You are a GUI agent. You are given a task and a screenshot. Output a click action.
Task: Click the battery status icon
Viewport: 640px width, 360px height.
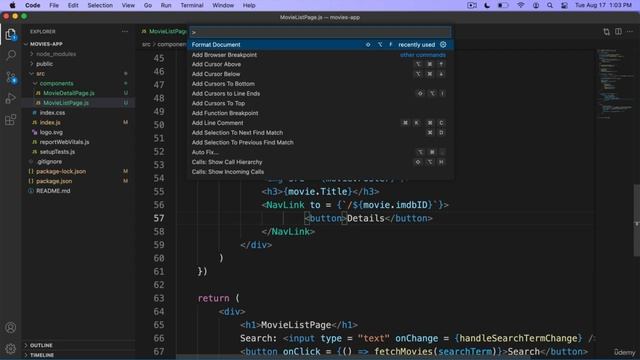click(503, 5)
